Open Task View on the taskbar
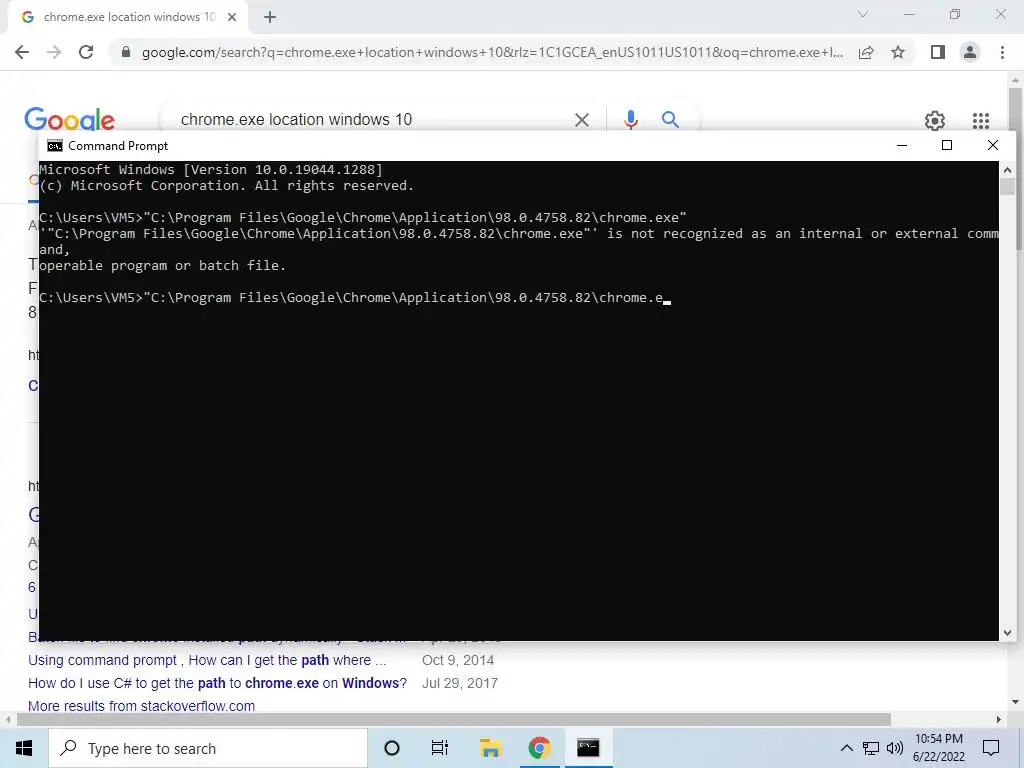 (x=440, y=748)
